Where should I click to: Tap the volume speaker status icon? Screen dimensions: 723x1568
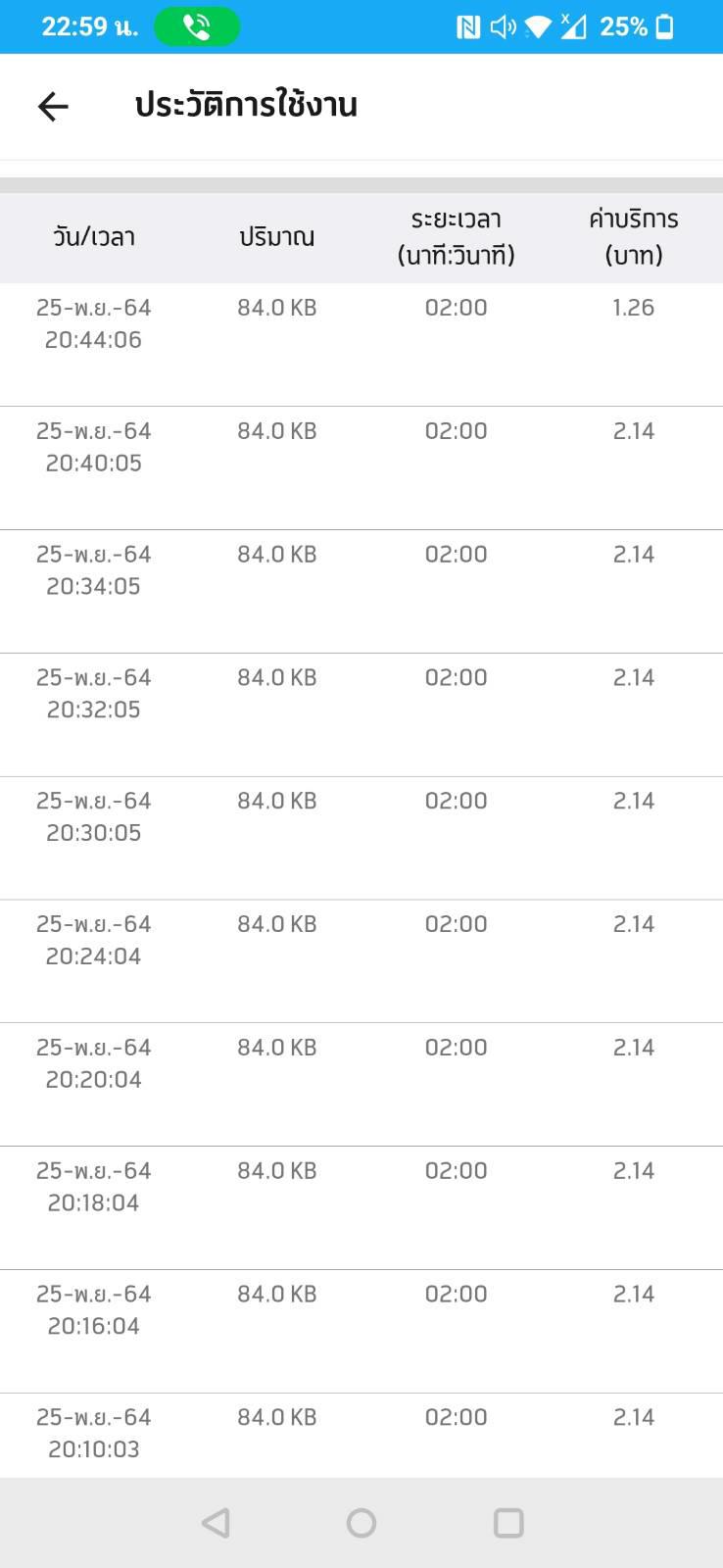(503, 27)
